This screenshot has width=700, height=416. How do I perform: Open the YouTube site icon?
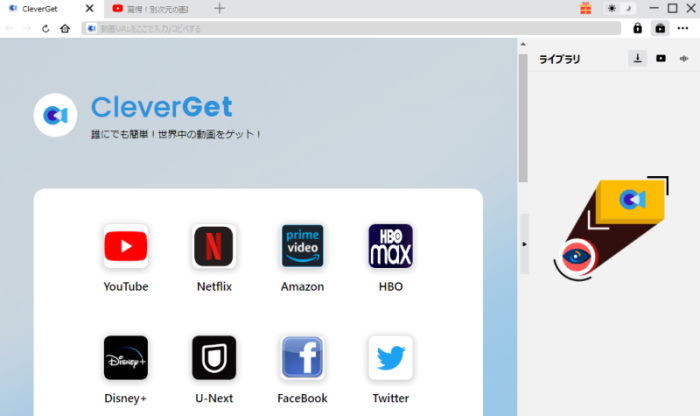point(126,246)
